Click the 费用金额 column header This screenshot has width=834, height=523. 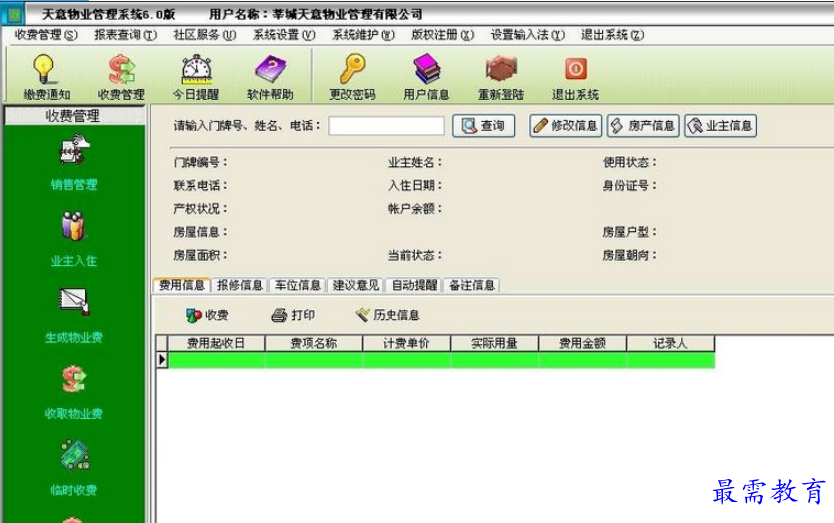(x=582, y=343)
